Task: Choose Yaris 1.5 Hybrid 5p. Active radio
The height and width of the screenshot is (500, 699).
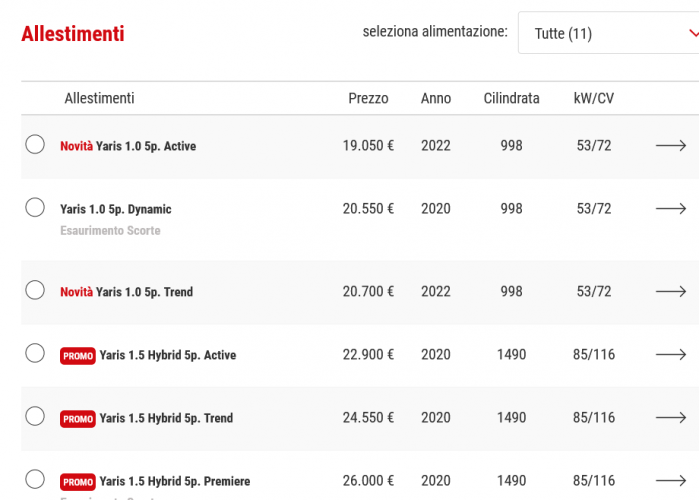Action: point(35,354)
